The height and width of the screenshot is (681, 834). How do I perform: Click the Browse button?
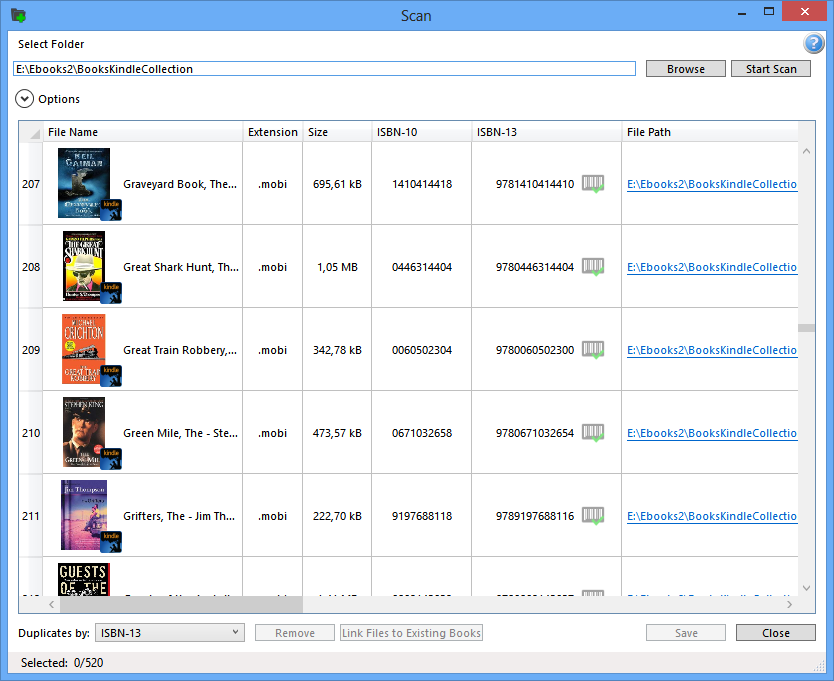point(685,68)
